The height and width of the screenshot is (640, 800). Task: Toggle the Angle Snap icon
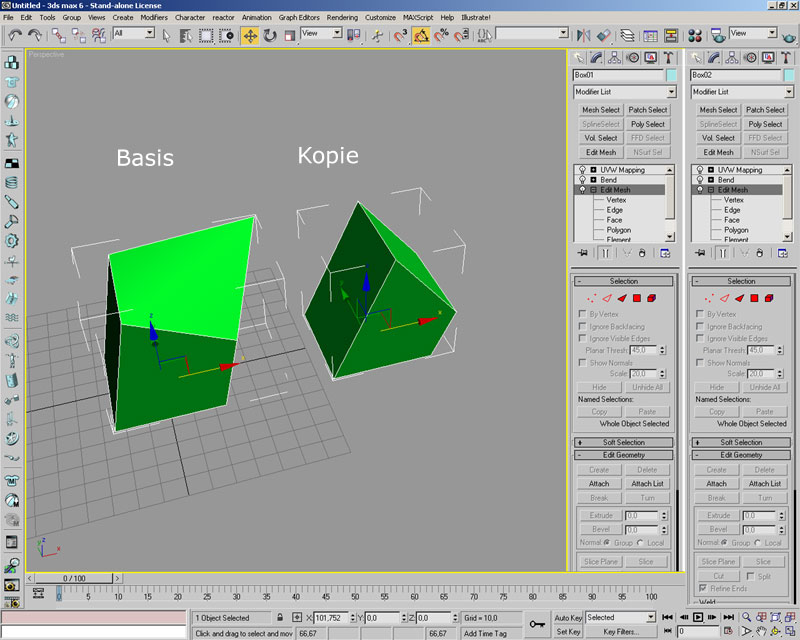[x=421, y=35]
